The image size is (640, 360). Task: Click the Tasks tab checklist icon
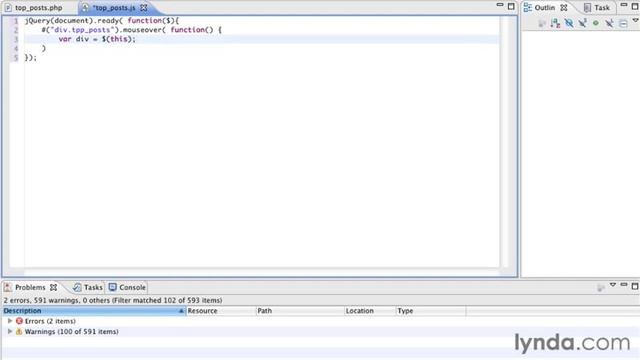pyautogui.click(x=77, y=287)
